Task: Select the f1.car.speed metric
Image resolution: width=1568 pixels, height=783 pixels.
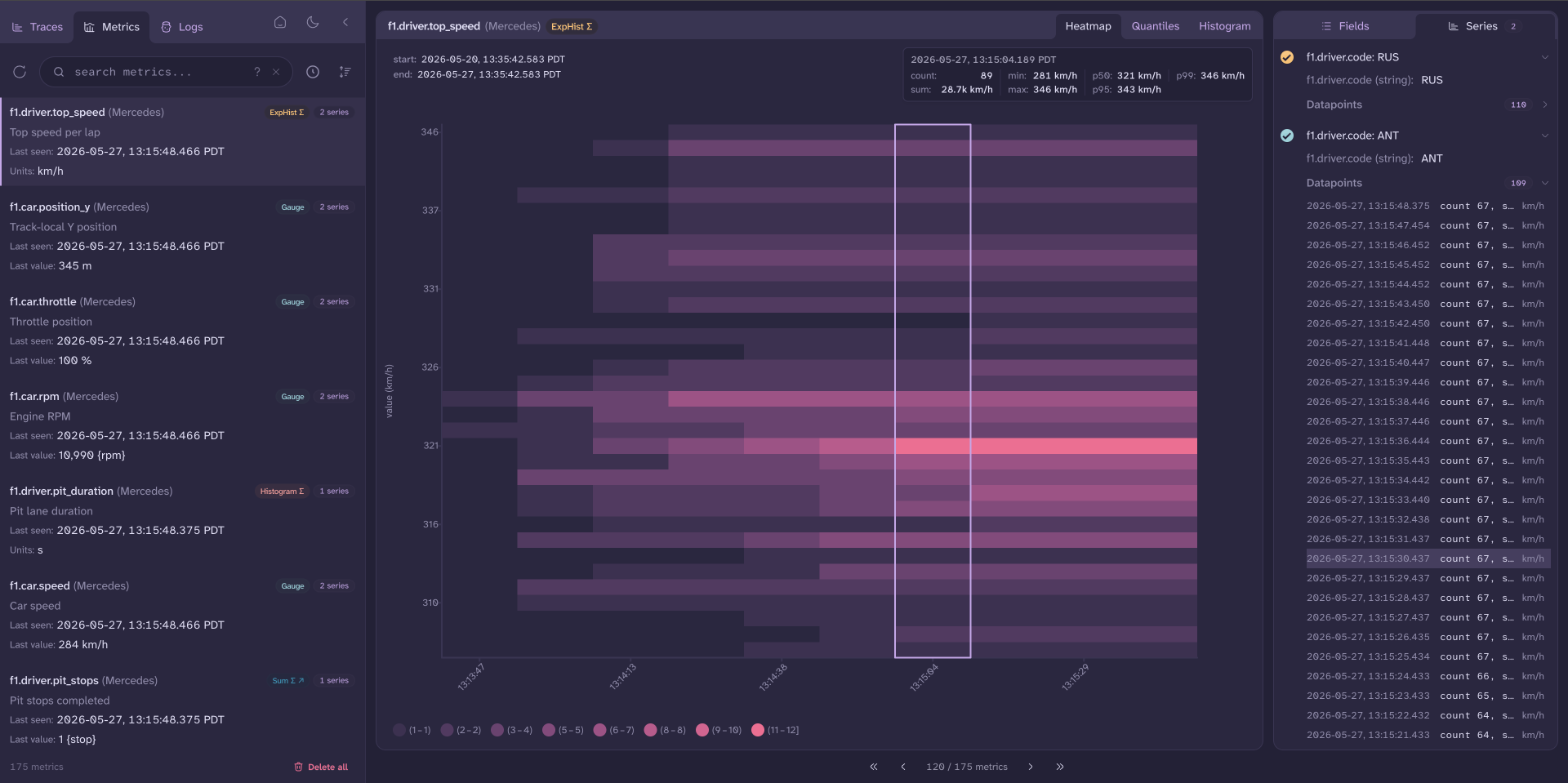Action: point(182,614)
